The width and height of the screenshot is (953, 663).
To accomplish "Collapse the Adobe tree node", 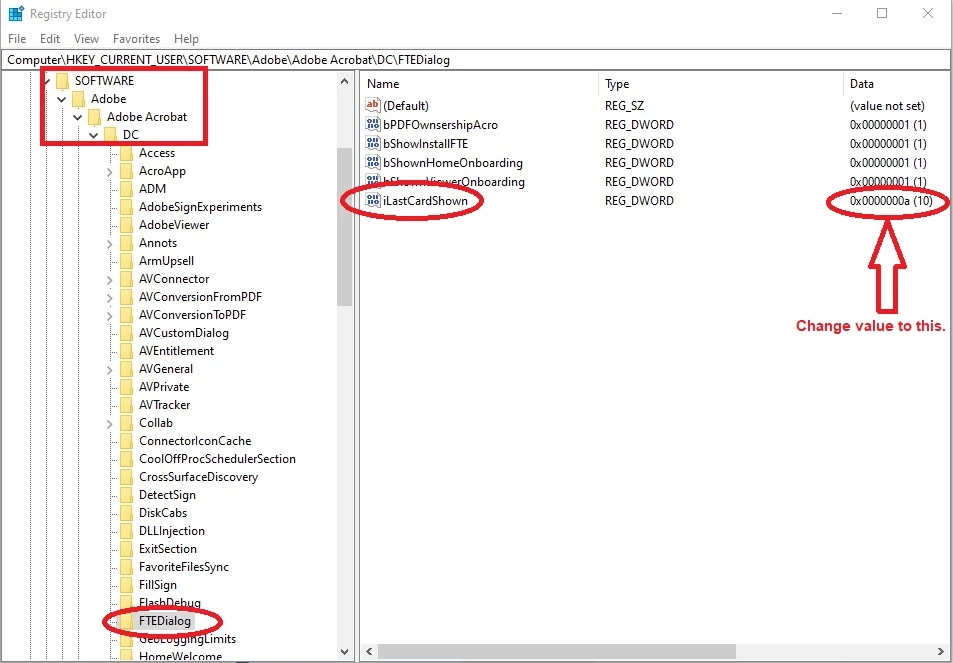I will point(62,99).
